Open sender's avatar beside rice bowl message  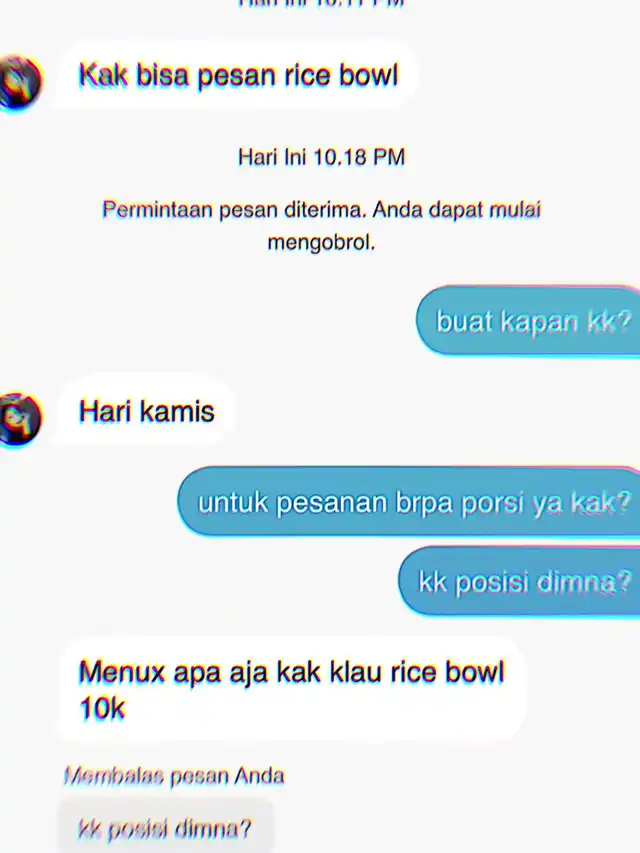click(20, 83)
